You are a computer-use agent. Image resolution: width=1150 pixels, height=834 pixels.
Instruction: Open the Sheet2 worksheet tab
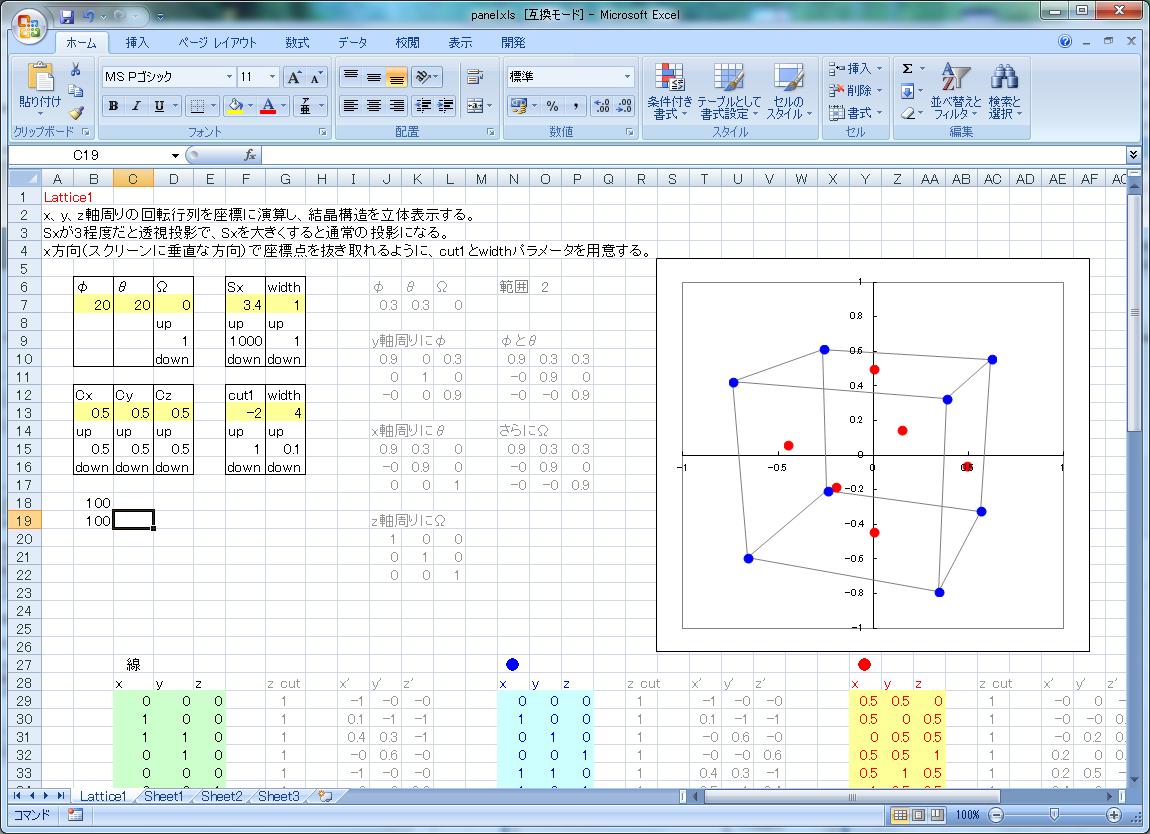click(x=221, y=796)
